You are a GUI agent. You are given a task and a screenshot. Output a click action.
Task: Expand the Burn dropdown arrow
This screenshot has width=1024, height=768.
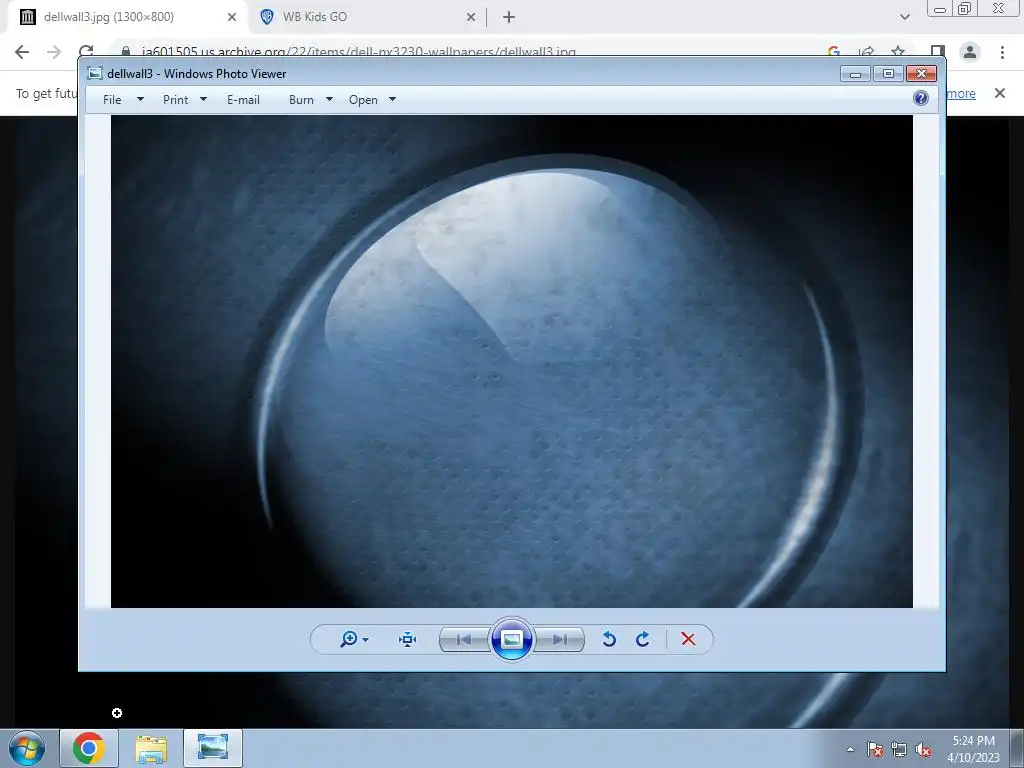329,99
